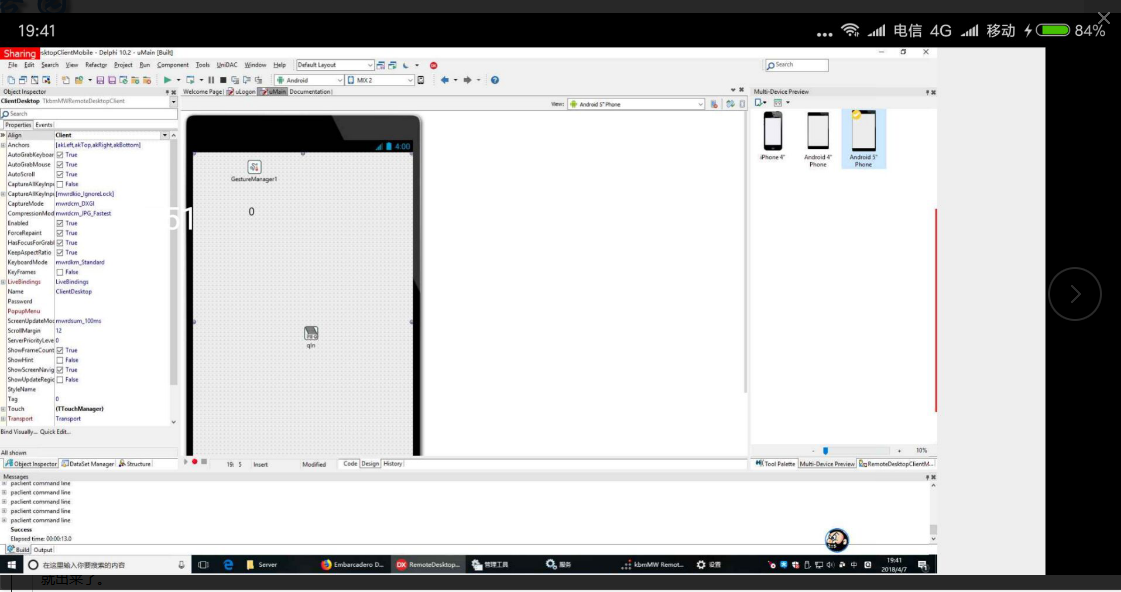Toggle the KeyFrames checkbox
Viewport: 1121px width, 592px height.
click(x=60, y=272)
